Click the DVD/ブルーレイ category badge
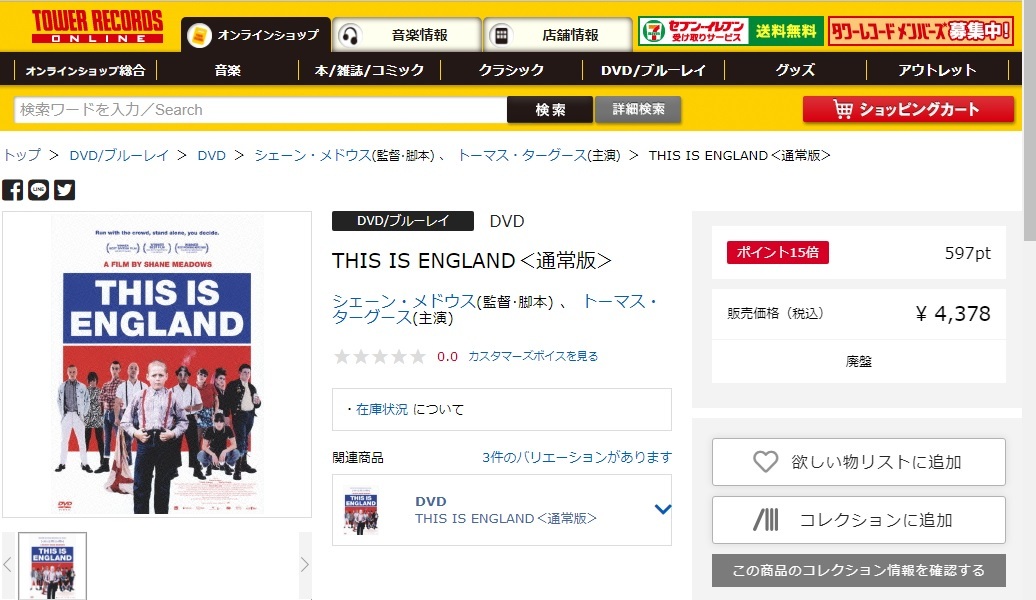The width and height of the screenshot is (1036, 600). click(403, 221)
